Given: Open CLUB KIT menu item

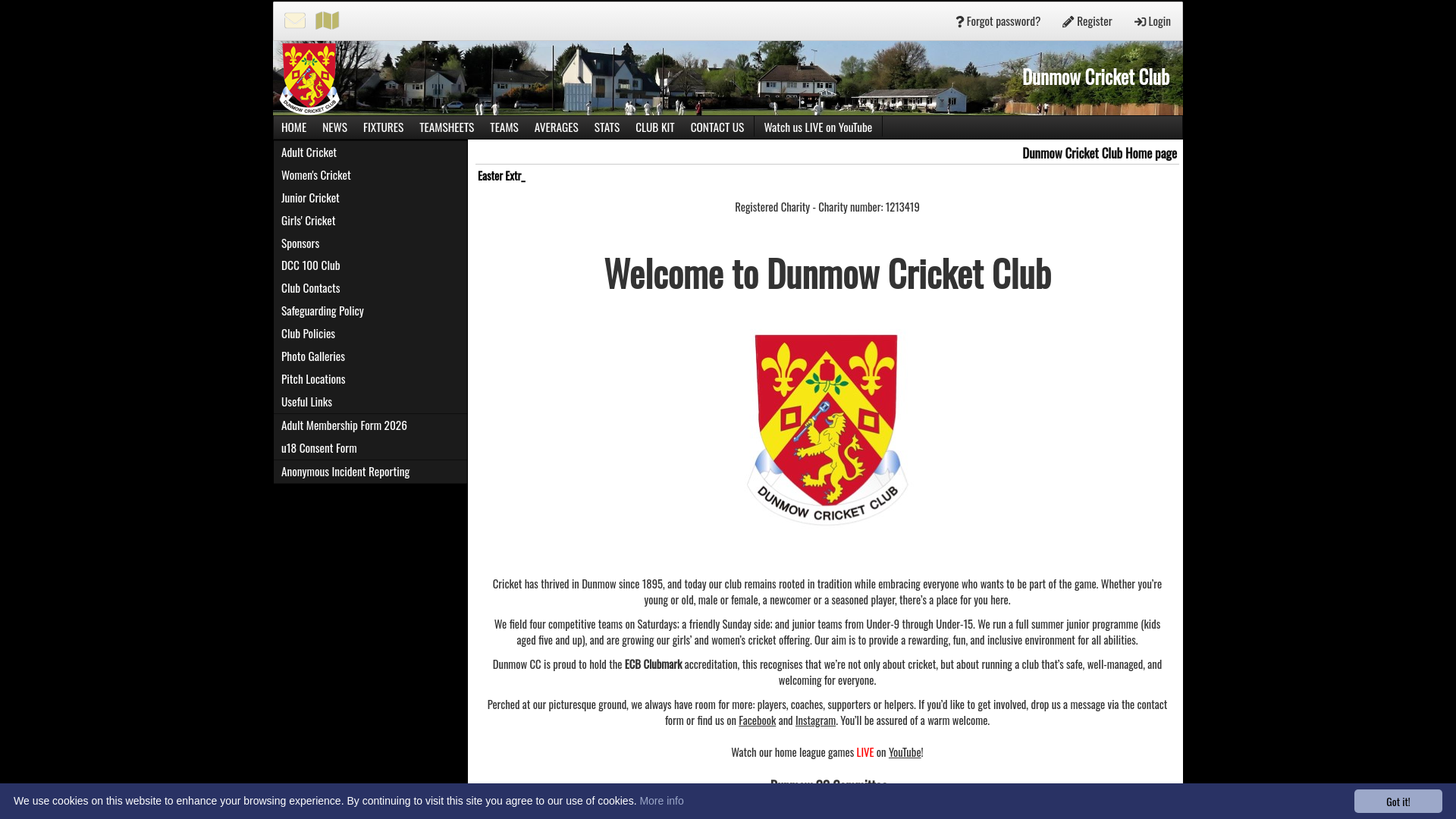Looking at the screenshot, I should 654,127.
